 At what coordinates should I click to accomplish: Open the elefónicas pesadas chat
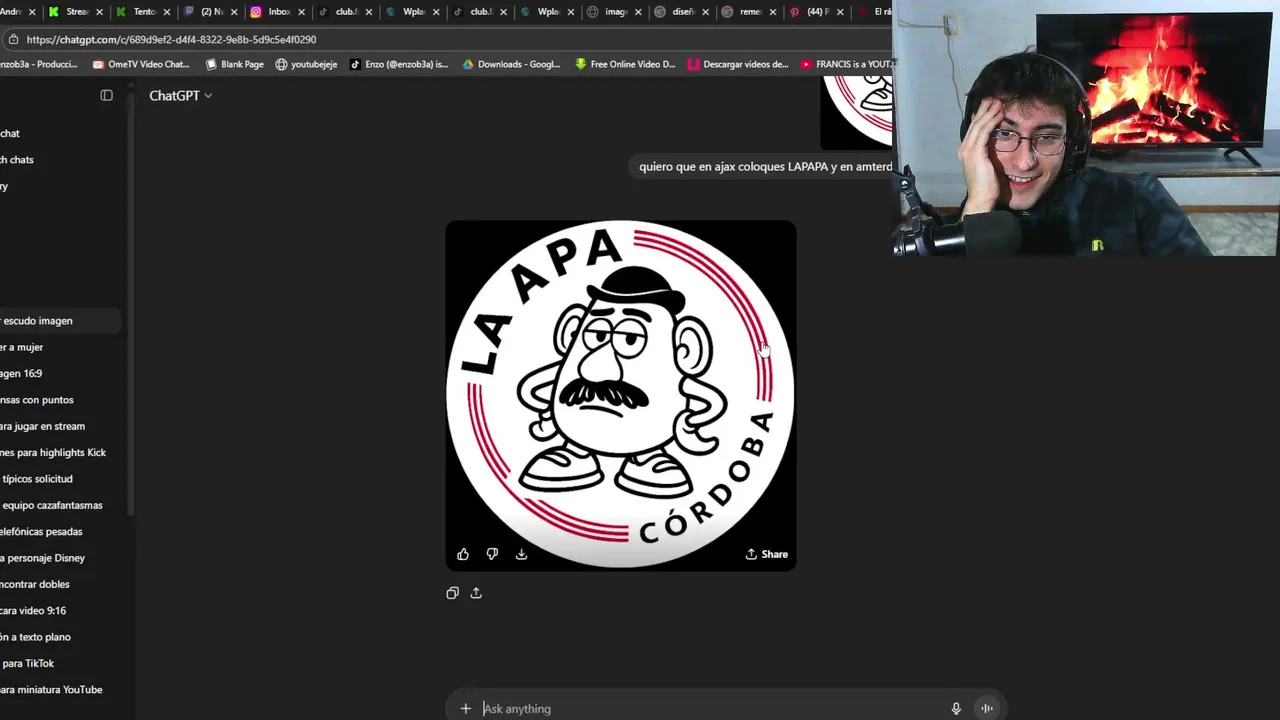click(x=60, y=532)
